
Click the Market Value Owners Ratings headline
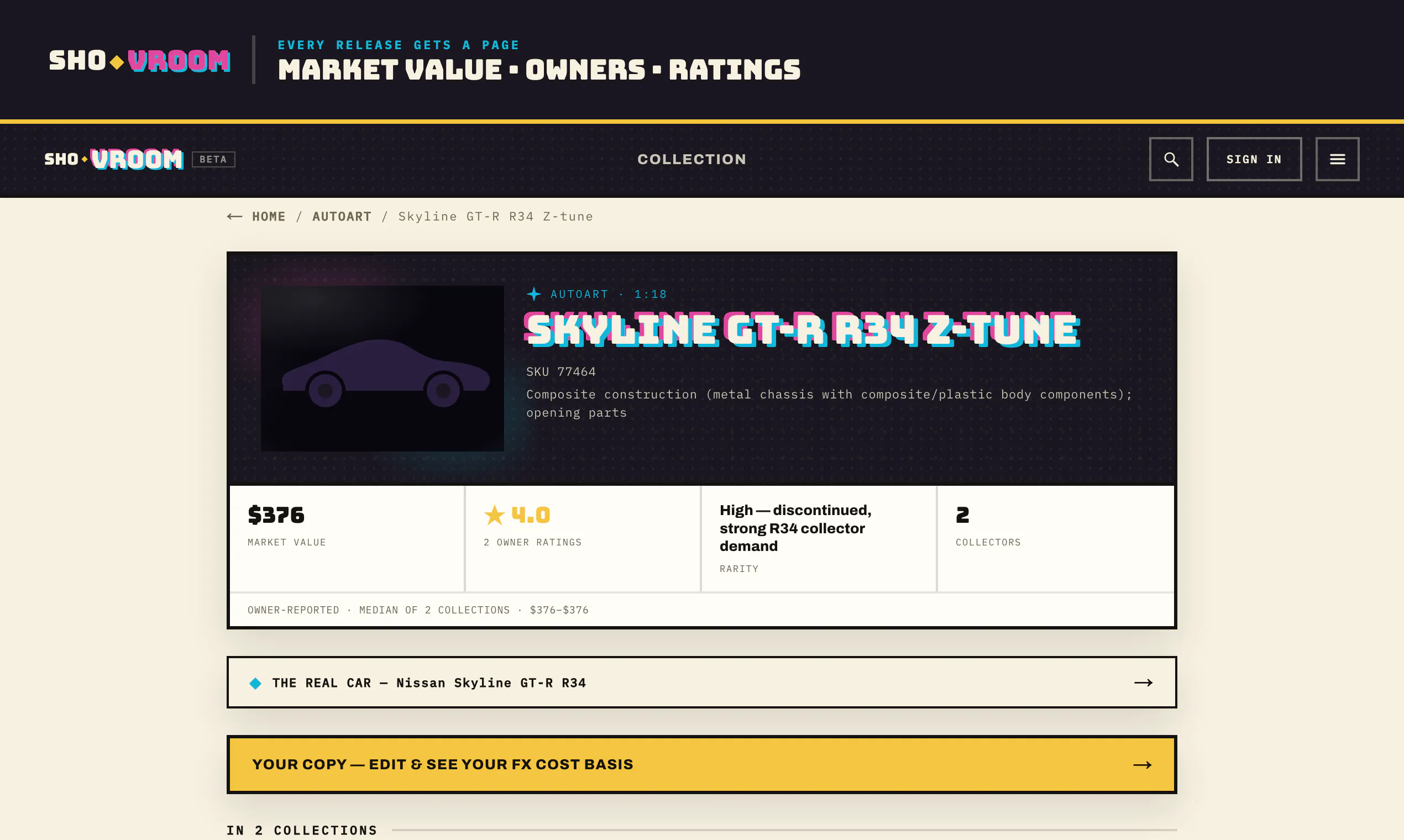point(539,70)
